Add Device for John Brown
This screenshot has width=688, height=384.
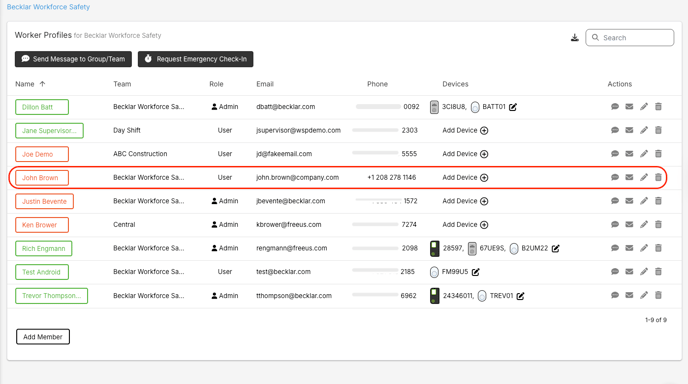tap(465, 177)
